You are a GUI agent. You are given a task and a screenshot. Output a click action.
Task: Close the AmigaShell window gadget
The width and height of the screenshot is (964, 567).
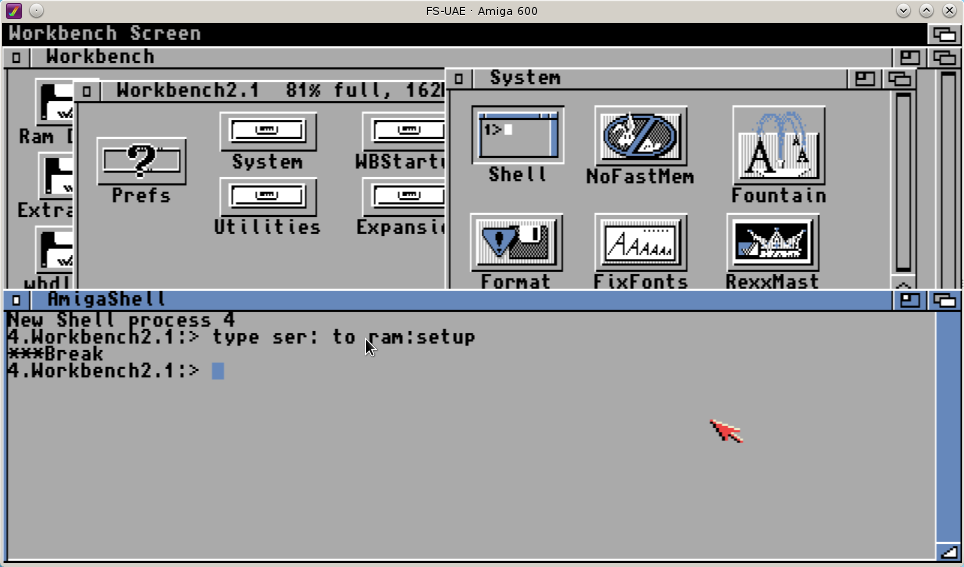[x=17, y=300]
